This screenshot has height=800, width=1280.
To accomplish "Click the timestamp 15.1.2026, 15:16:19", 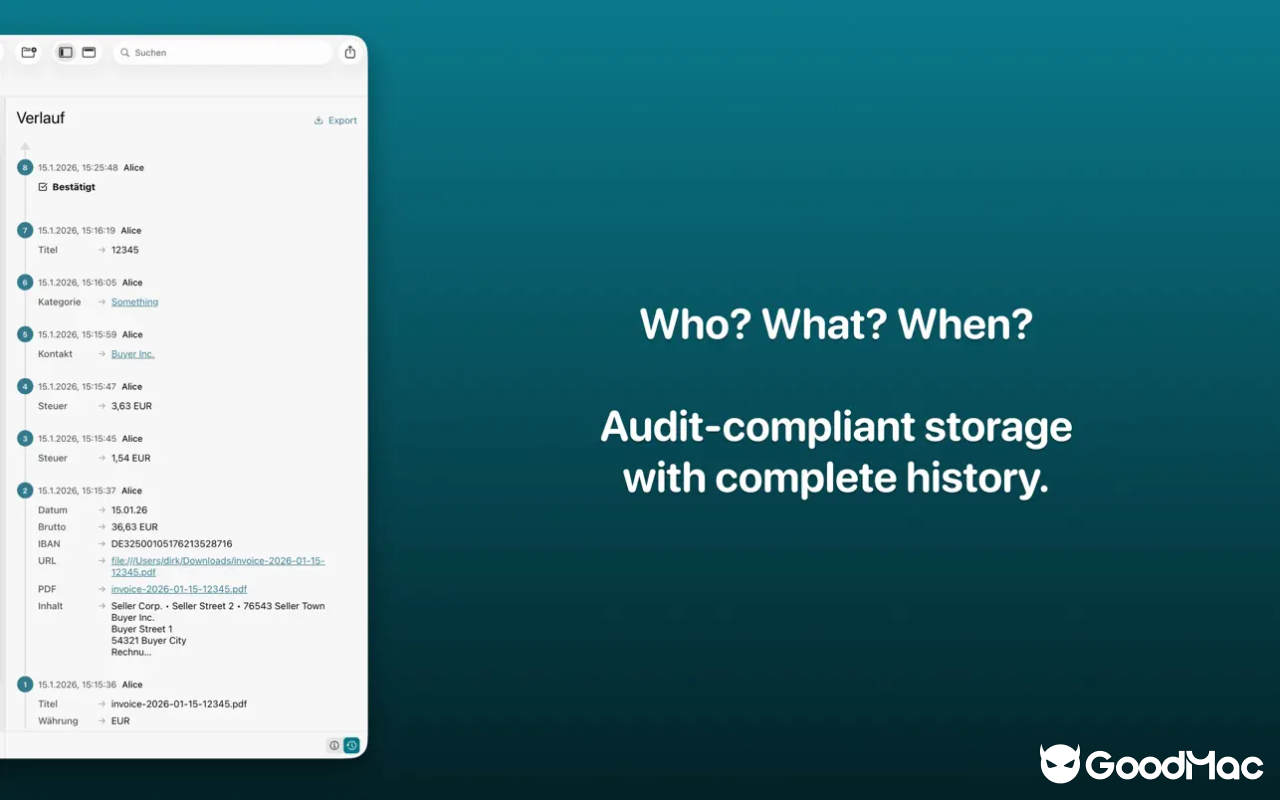I will click(77, 231).
